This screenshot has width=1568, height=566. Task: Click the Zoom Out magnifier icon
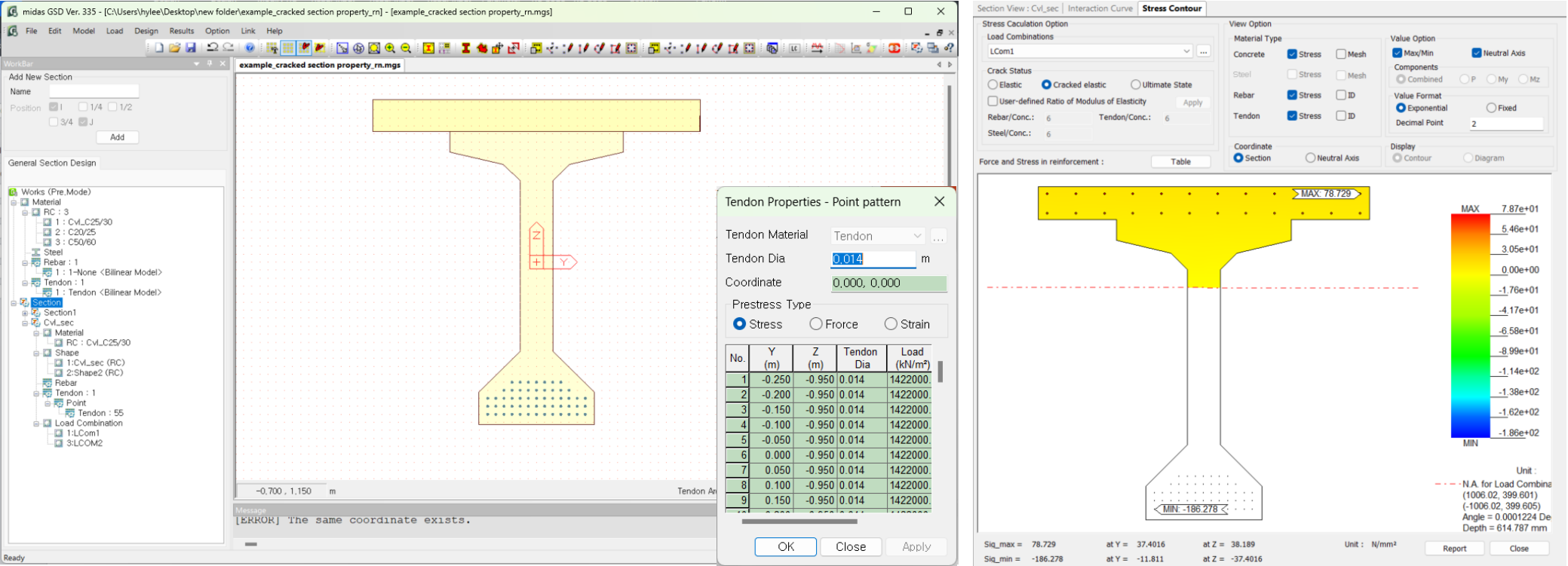click(406, 48)
